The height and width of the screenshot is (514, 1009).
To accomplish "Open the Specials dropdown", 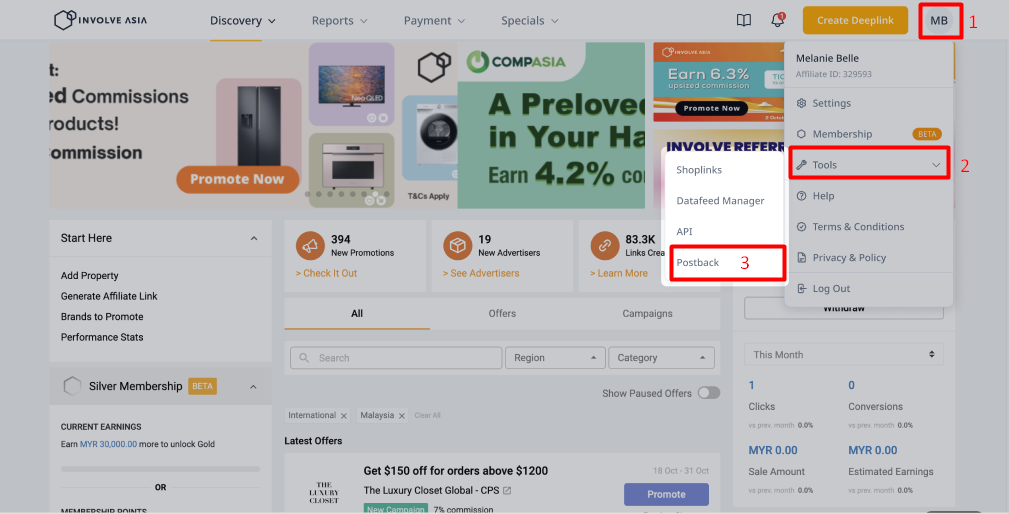I will tap(530, 21).
